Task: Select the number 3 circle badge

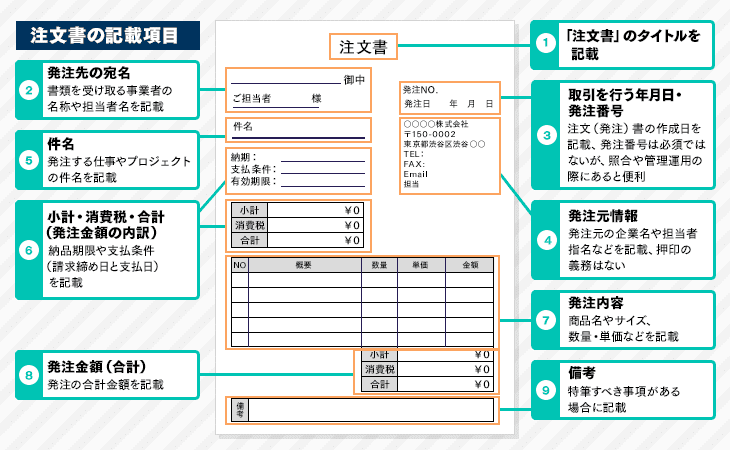Action: coord(545,134)
